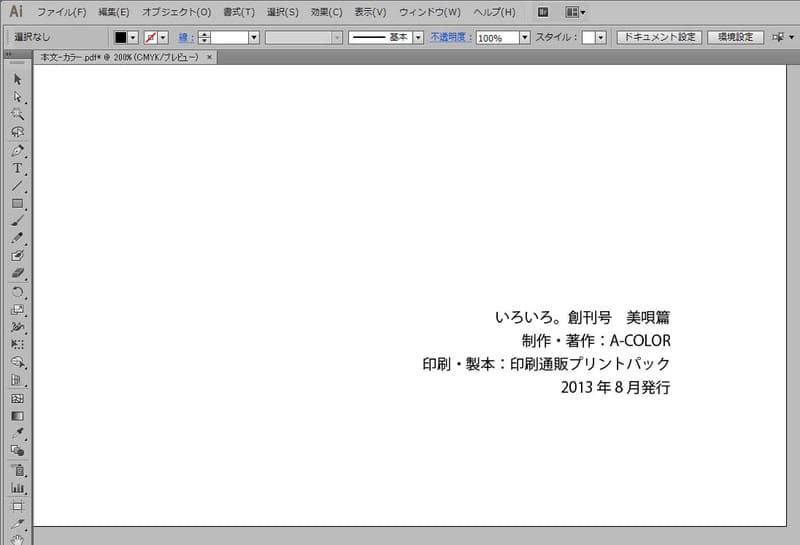Pick the Eyedropper tool
Viewport: 800px width, 545px height.
(x=17, y=433)
